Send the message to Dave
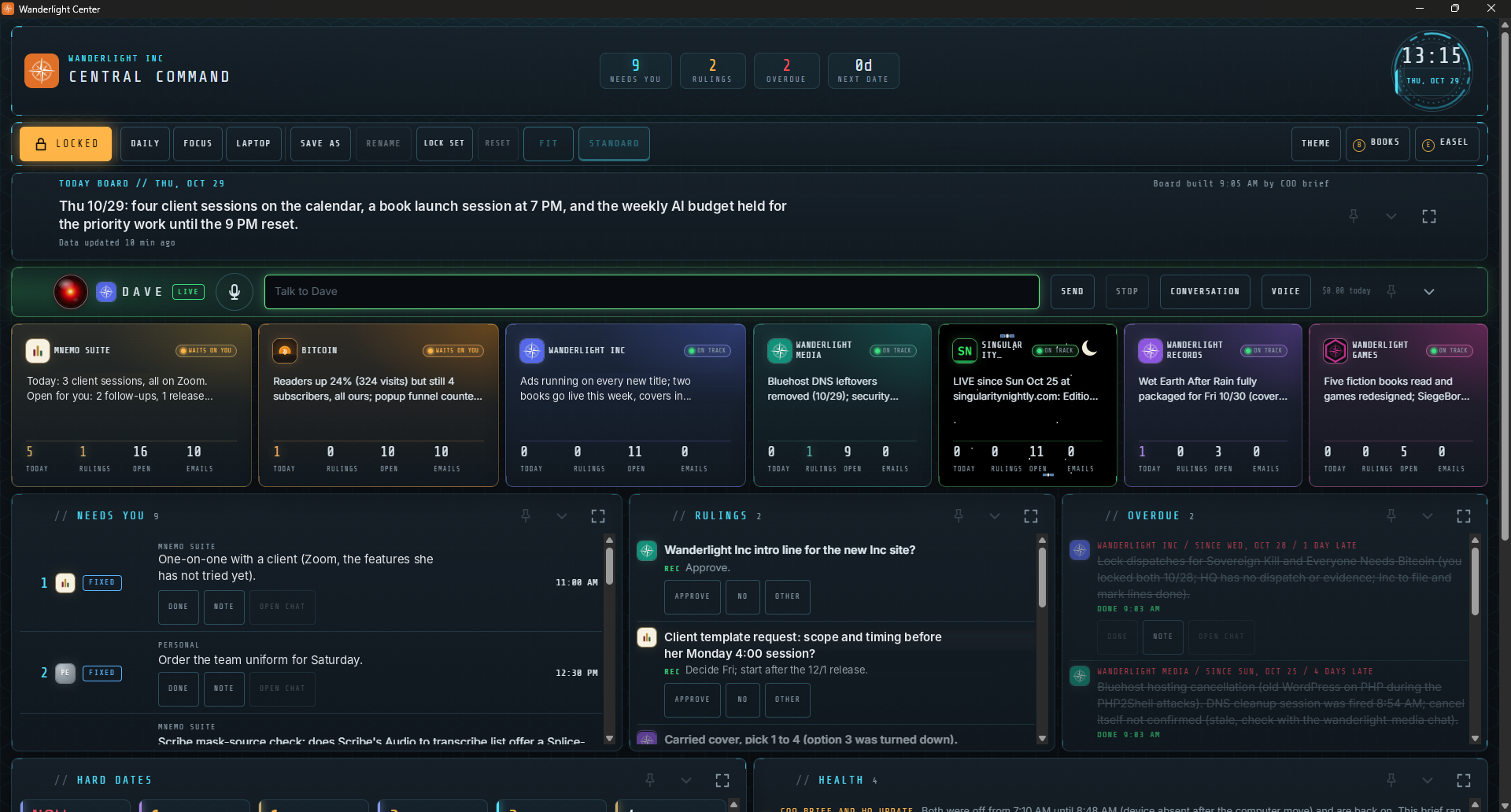 pyautogui.click(x=1072, y=292)
